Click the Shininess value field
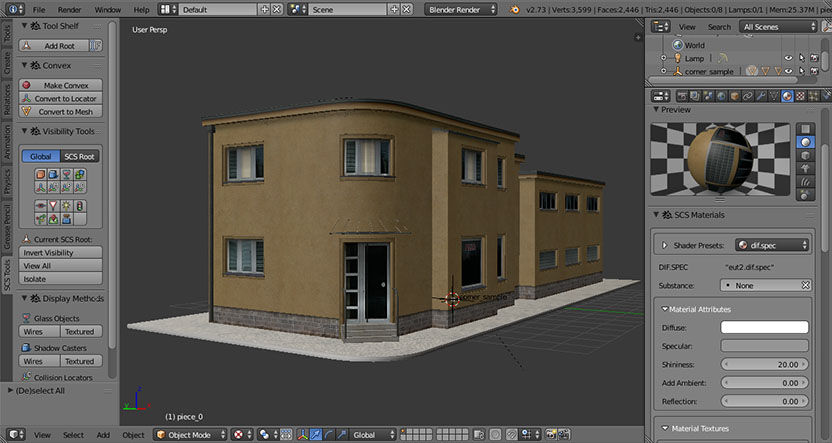Image resolution: width=832 pixels, height=443 pixels. tap(764, 364)
